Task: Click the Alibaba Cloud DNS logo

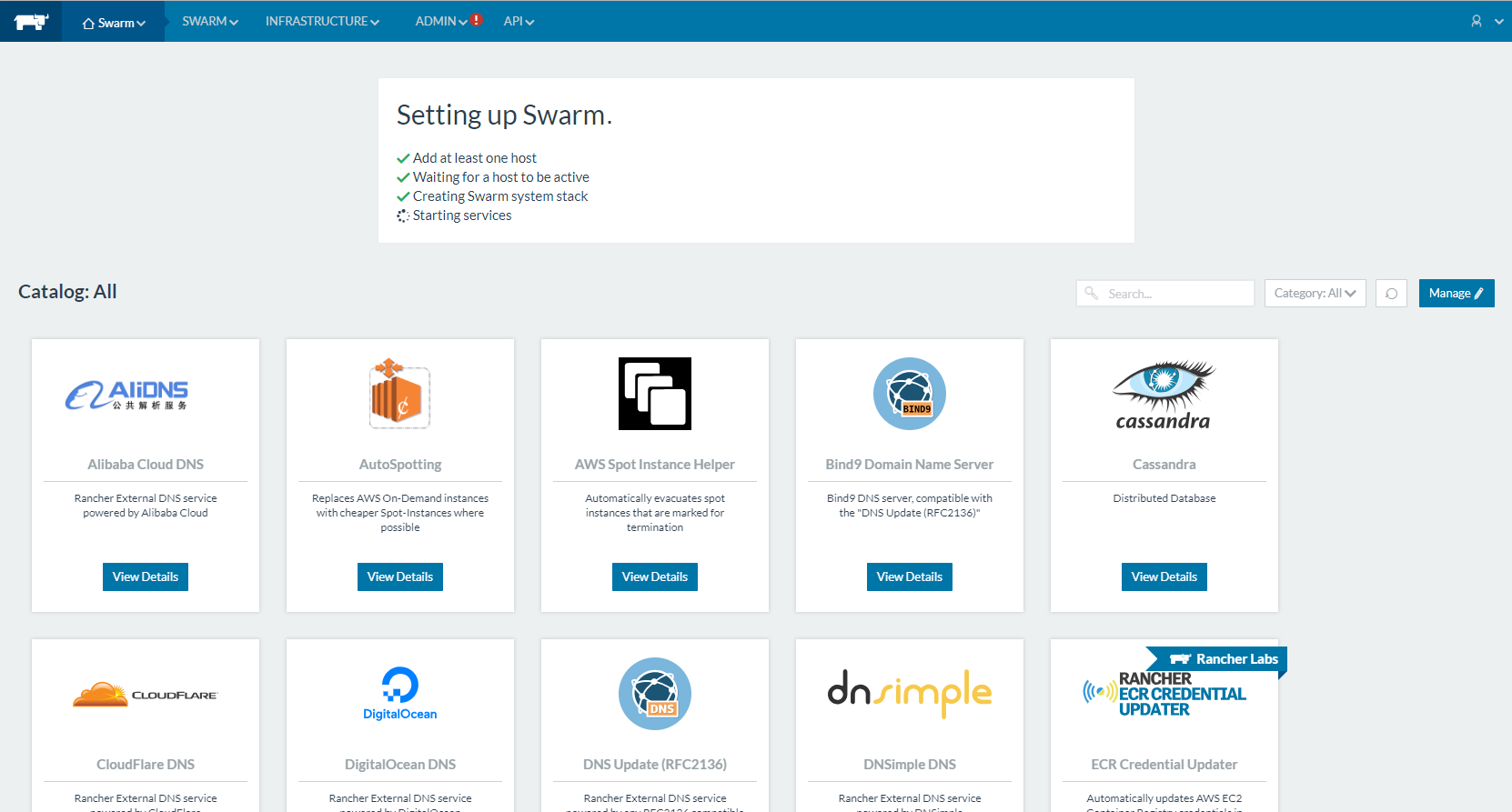Action: click(127, 395)
